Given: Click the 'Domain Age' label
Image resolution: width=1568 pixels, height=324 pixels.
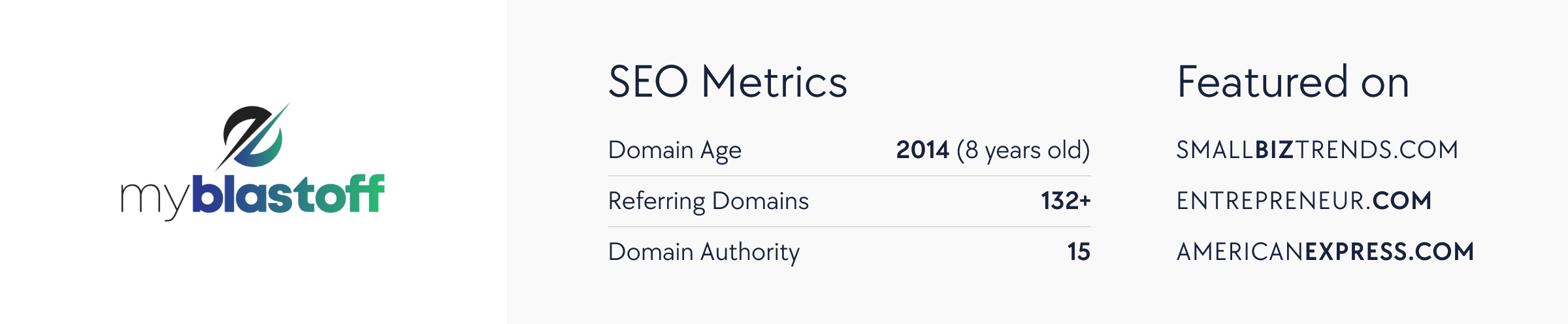Looking at the screenshot, I should pyautogui.click(x=675, y=150).
